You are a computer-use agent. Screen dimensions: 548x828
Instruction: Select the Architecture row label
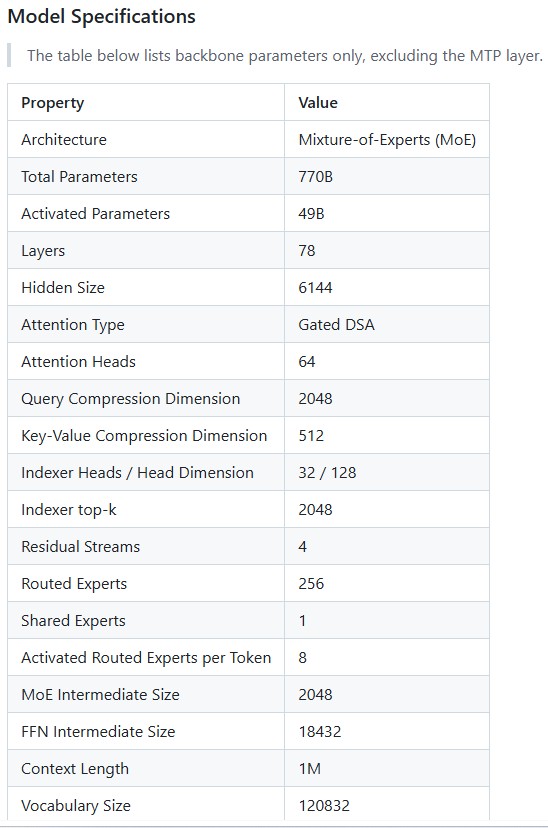(64, 139)
